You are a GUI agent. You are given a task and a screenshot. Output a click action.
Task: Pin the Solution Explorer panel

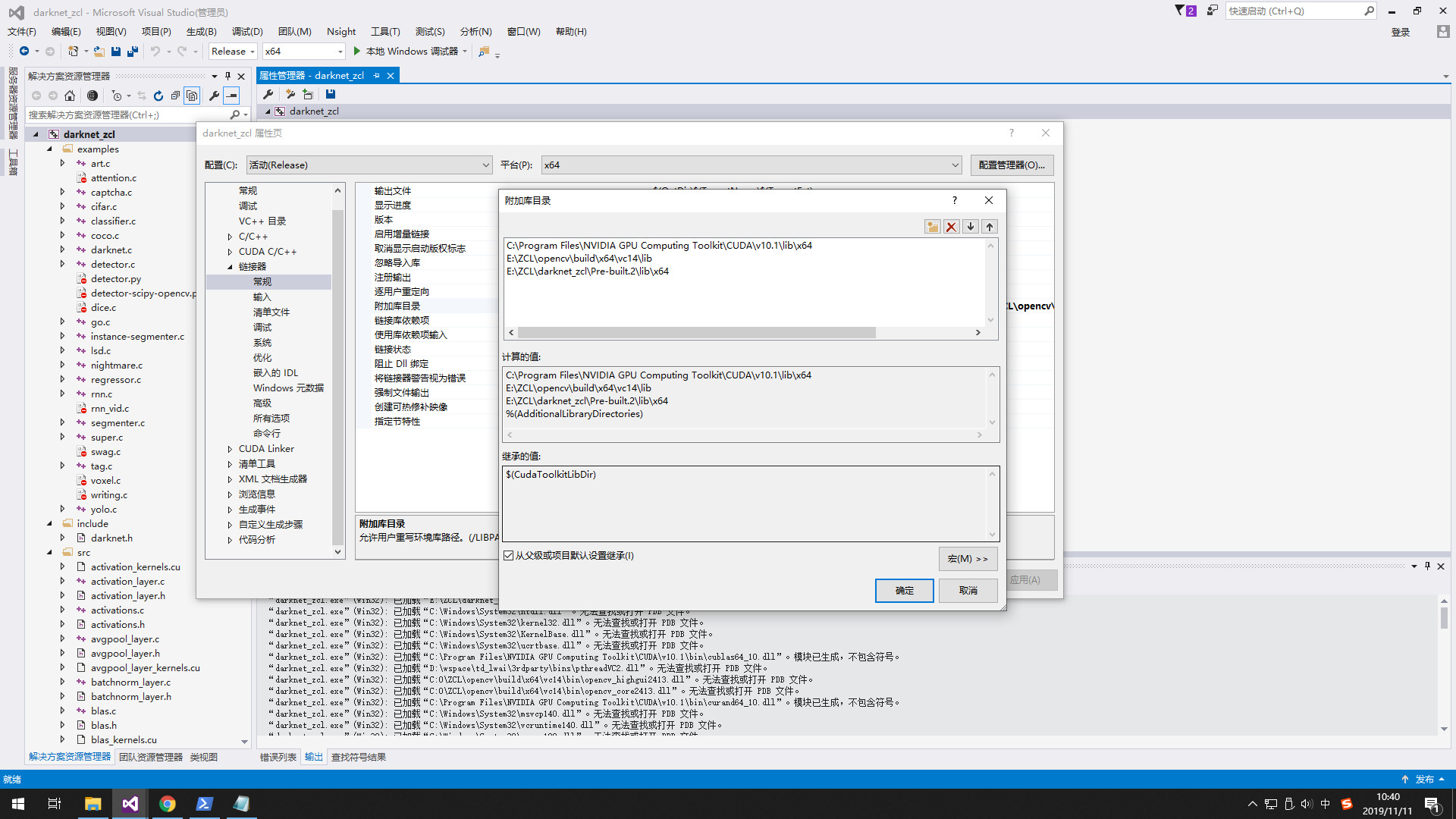tap(228, 76)
